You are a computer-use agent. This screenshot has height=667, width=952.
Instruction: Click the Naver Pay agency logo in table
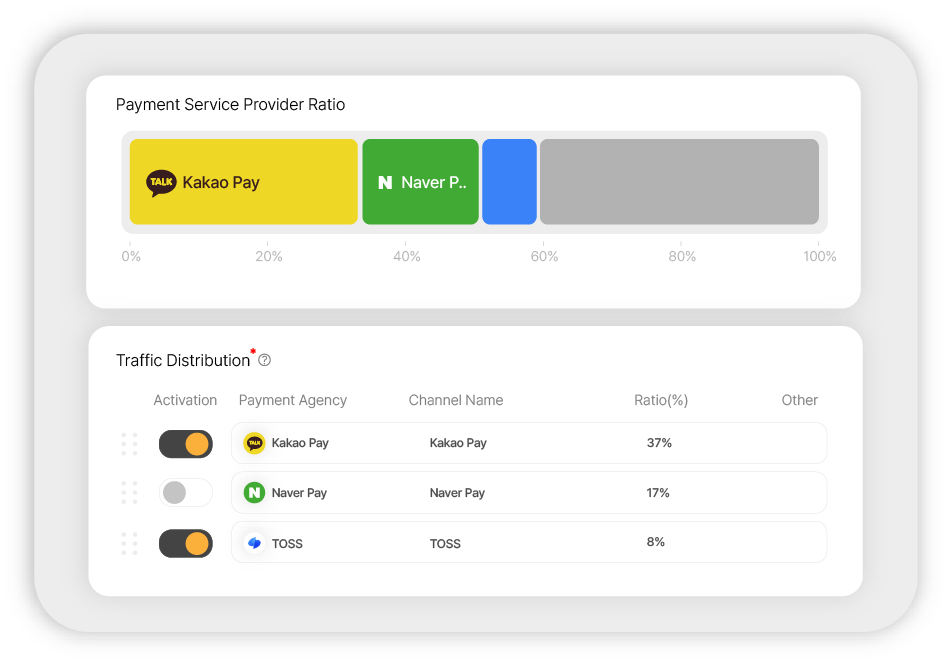coord(254,493)
